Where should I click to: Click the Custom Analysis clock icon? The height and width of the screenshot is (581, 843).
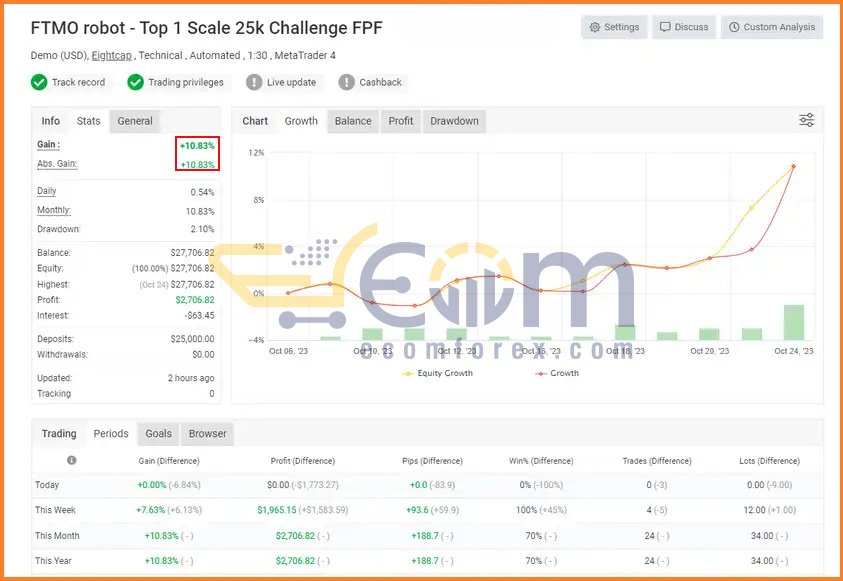734,27
